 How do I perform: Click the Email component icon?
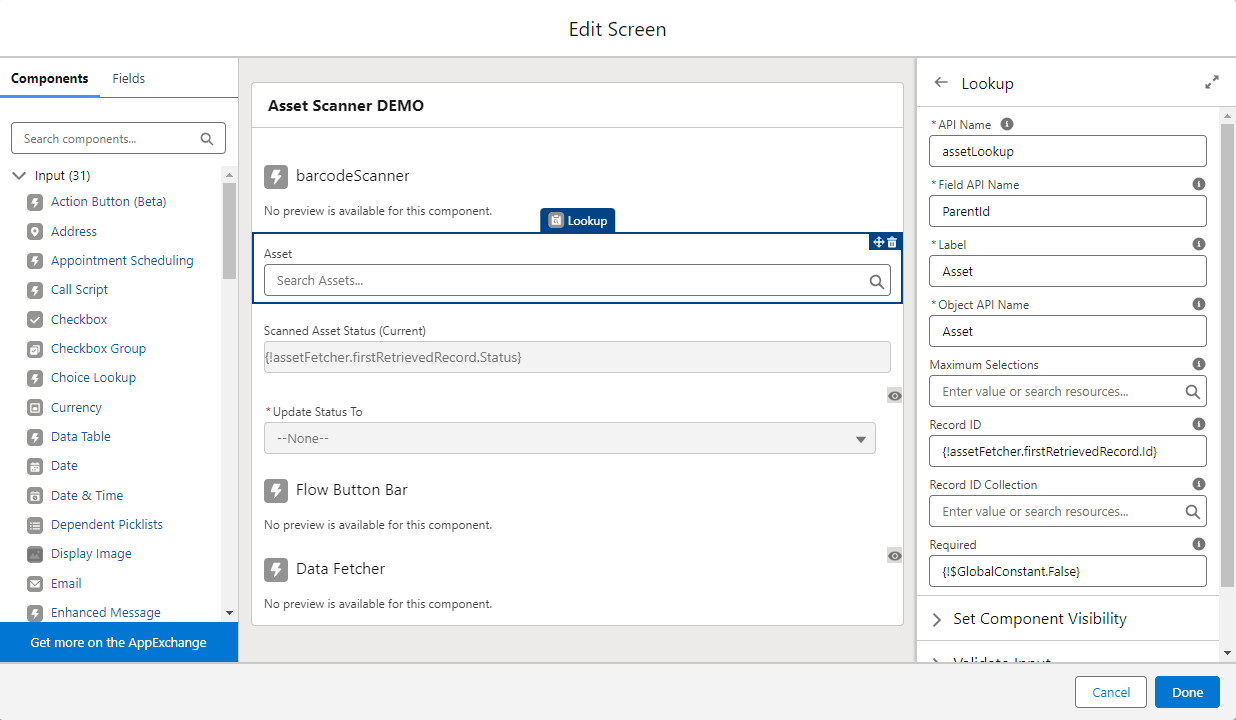(34, 583)
